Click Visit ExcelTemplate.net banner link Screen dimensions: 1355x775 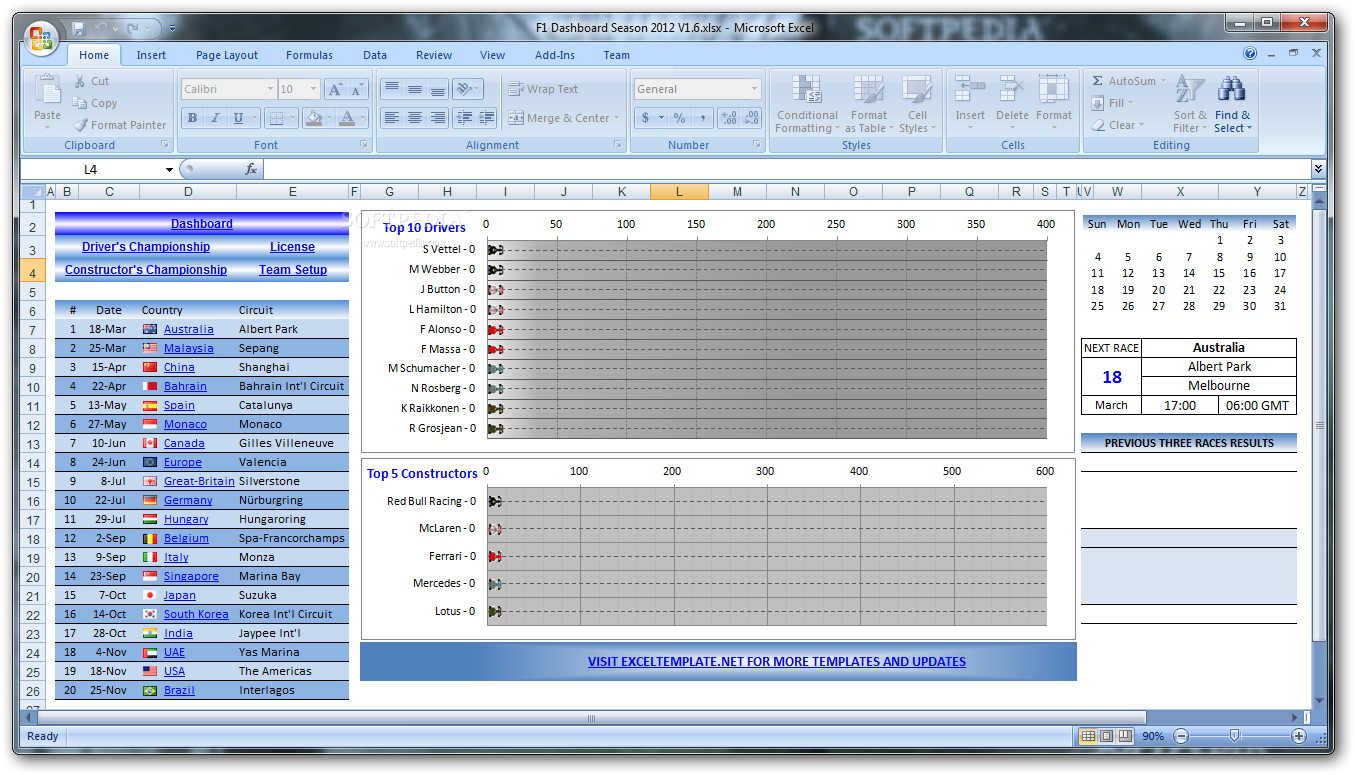point(777,661)
